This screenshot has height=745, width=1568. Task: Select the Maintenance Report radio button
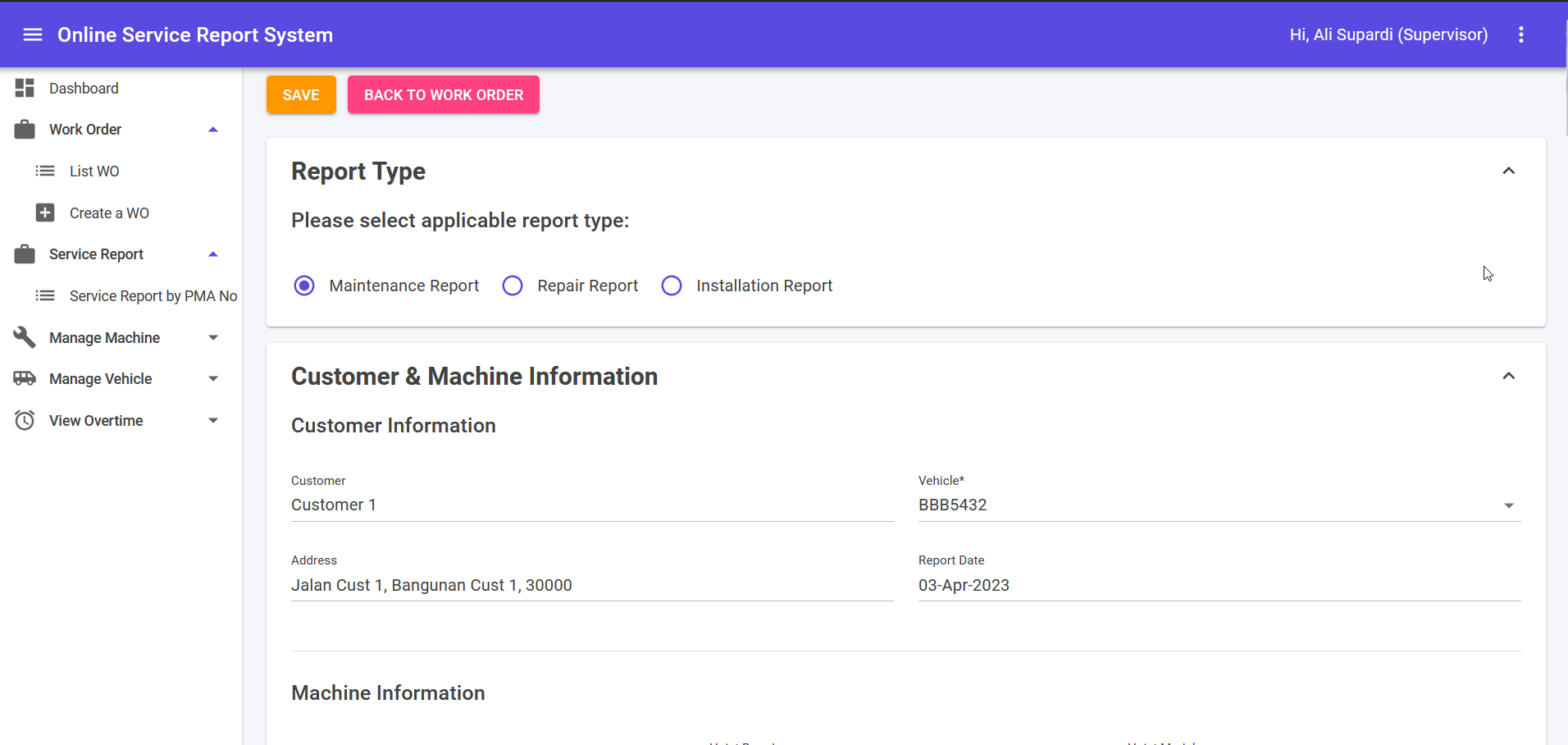[x=304, y=286]
